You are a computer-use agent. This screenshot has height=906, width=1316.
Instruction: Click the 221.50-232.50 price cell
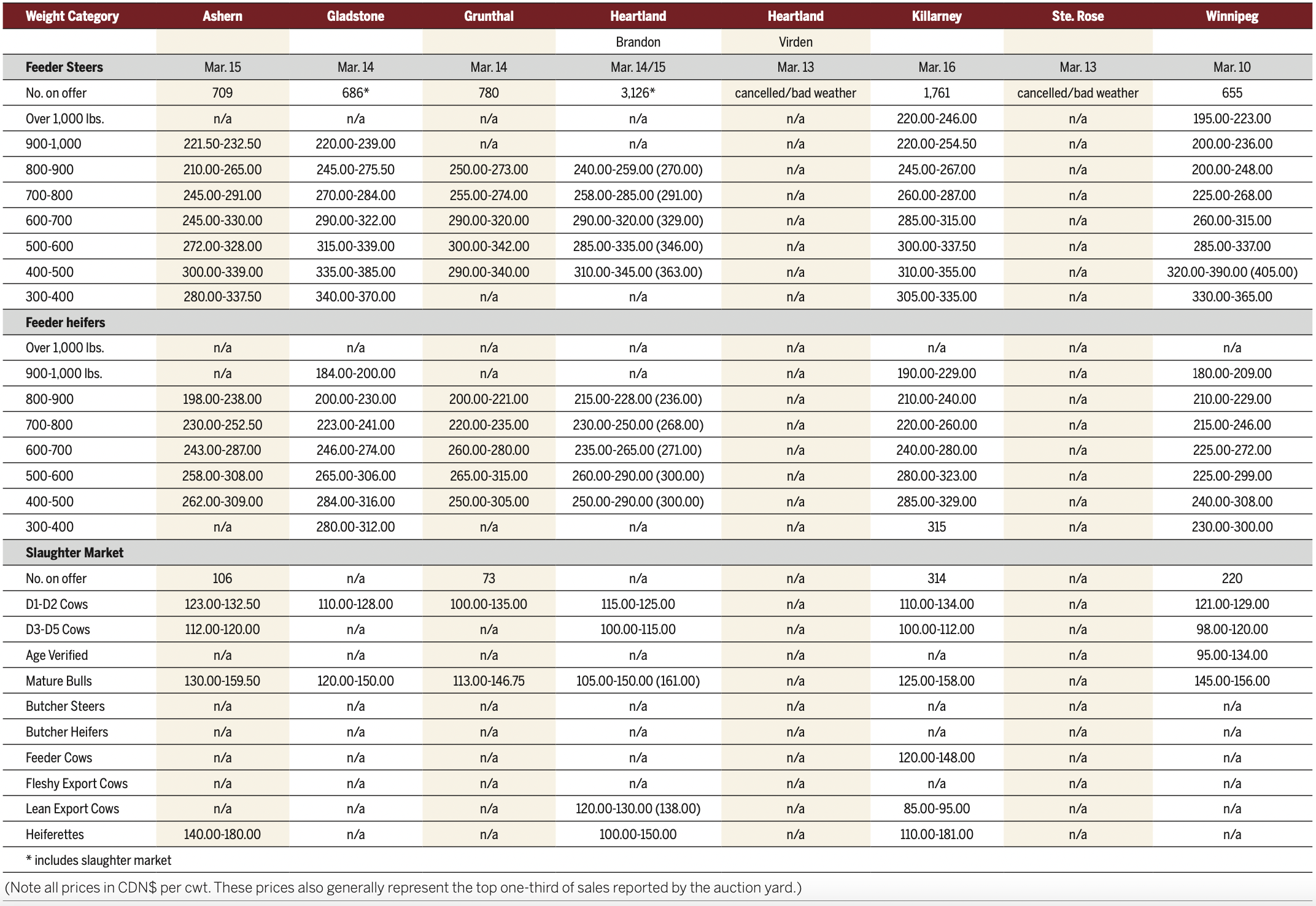[x=222, y=144]
